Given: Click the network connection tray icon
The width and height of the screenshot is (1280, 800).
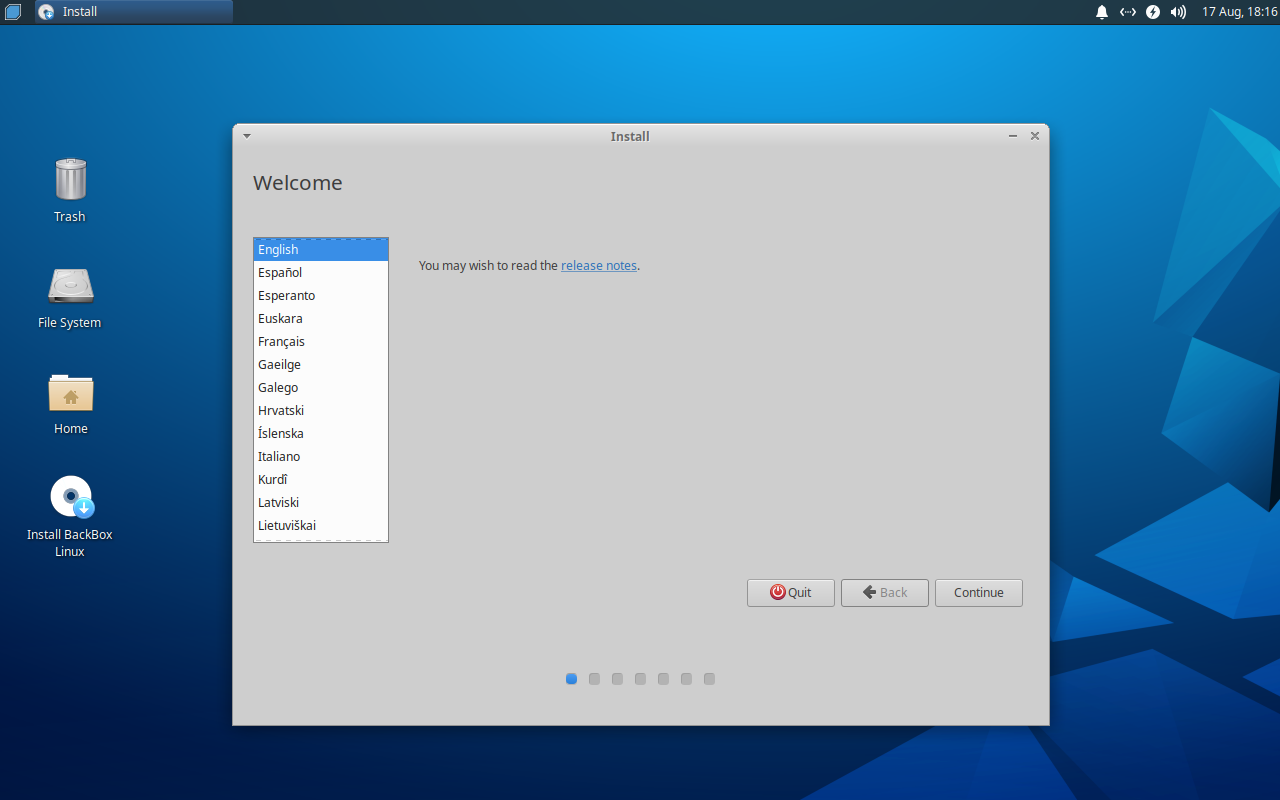Looking at the screenshot, I should pyautogui.click(x=1128, y=12).
